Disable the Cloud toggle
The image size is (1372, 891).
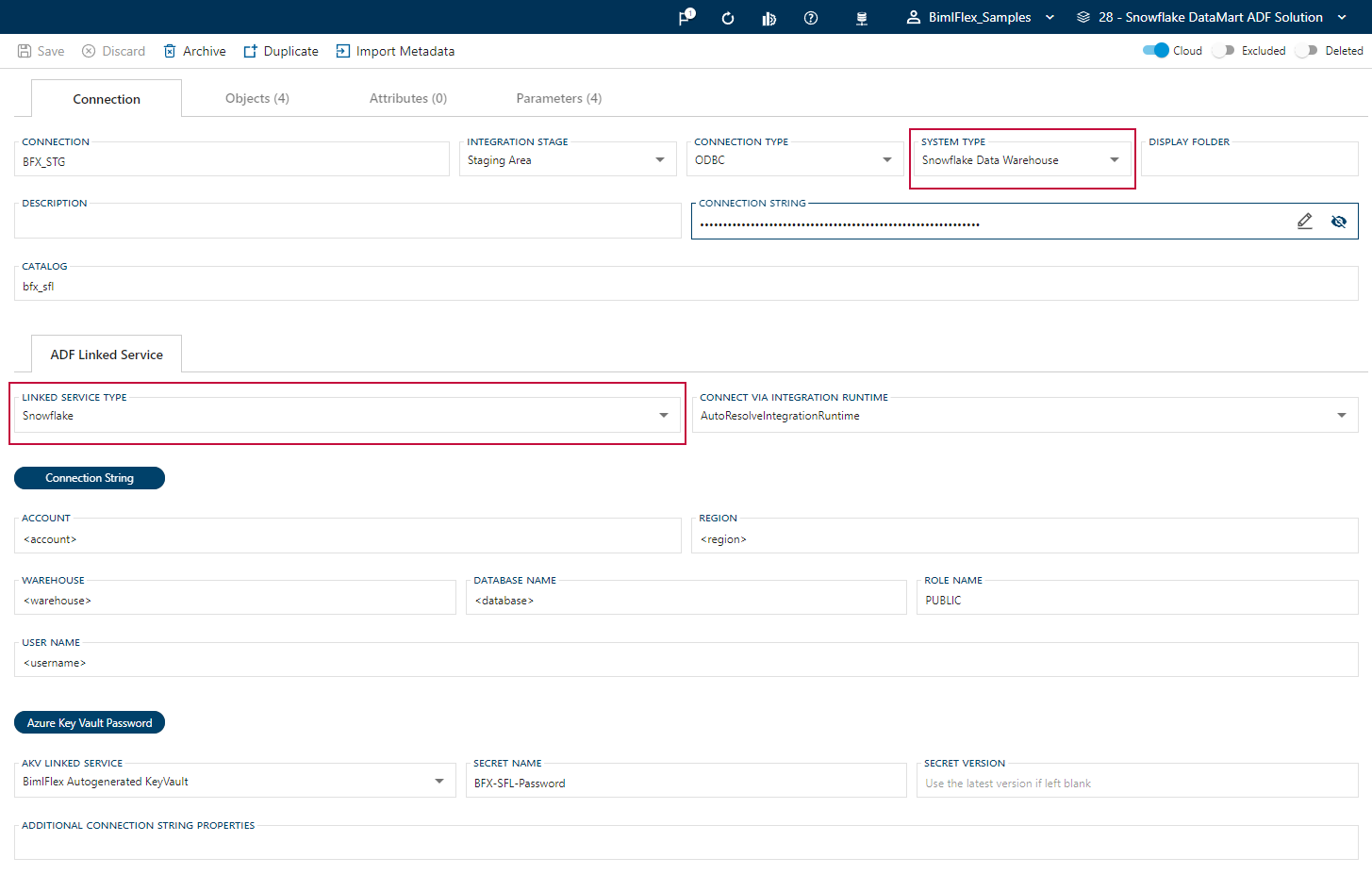pos(1155,51)
